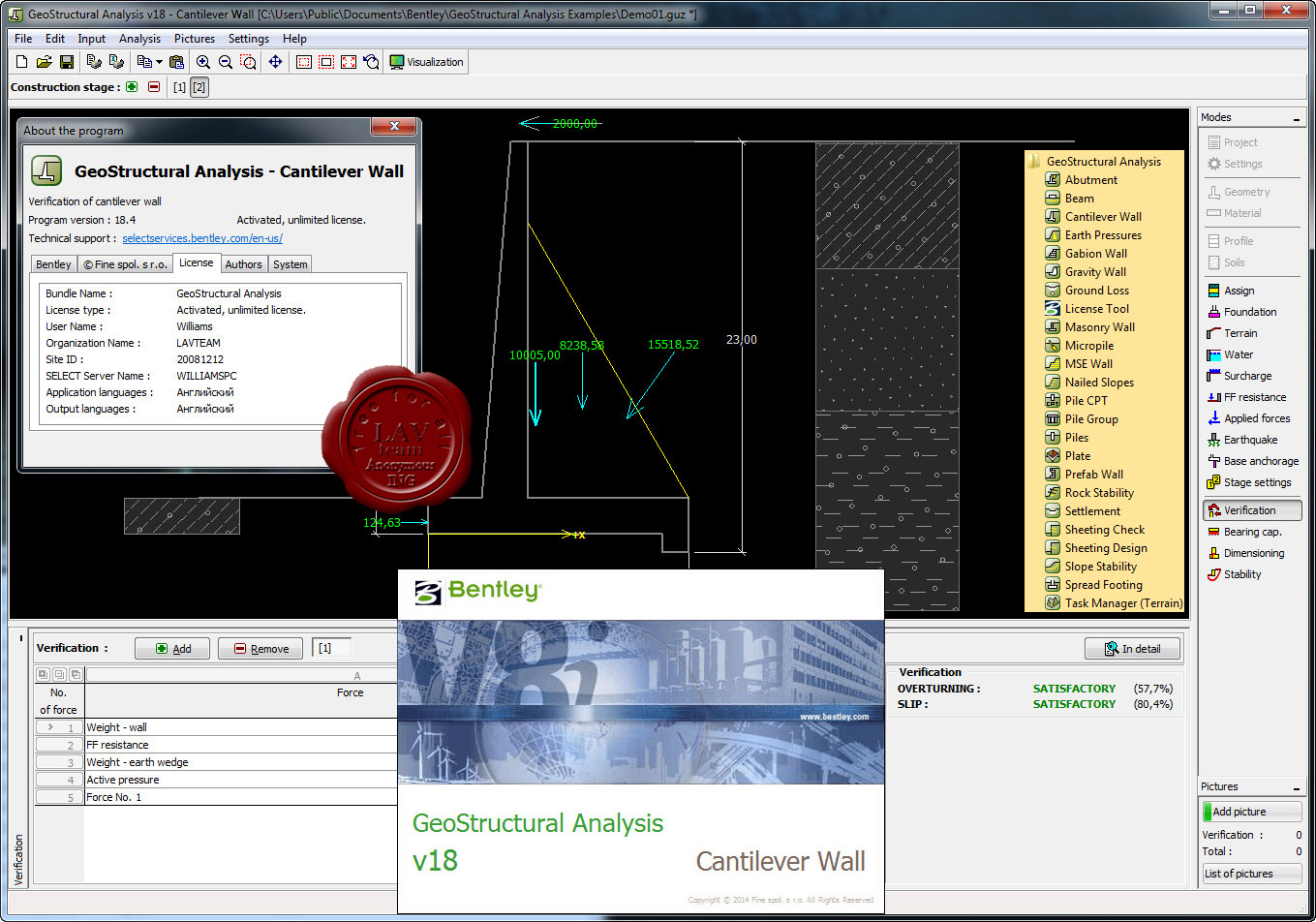Collapse table rows via second table corner icon
Screen dimensions: 1316x922
[x=59, y=674]
